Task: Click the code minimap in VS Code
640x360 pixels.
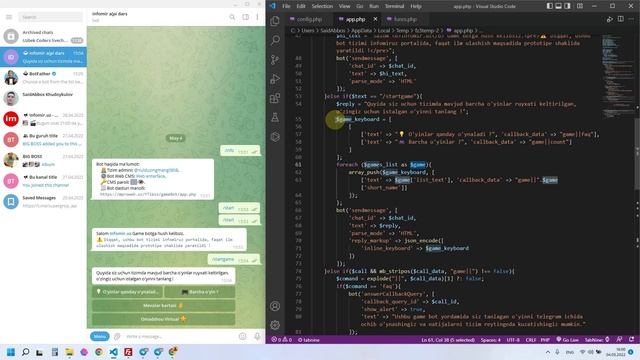Action: 617,78
